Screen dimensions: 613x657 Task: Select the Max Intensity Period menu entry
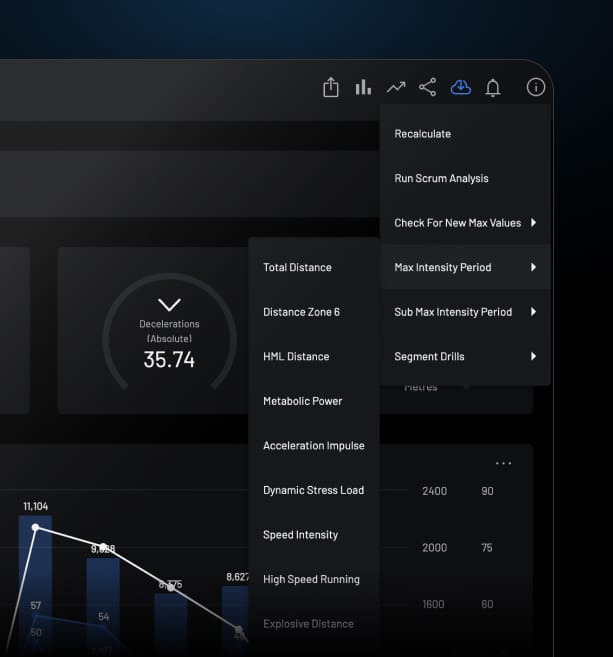[465, 267]
